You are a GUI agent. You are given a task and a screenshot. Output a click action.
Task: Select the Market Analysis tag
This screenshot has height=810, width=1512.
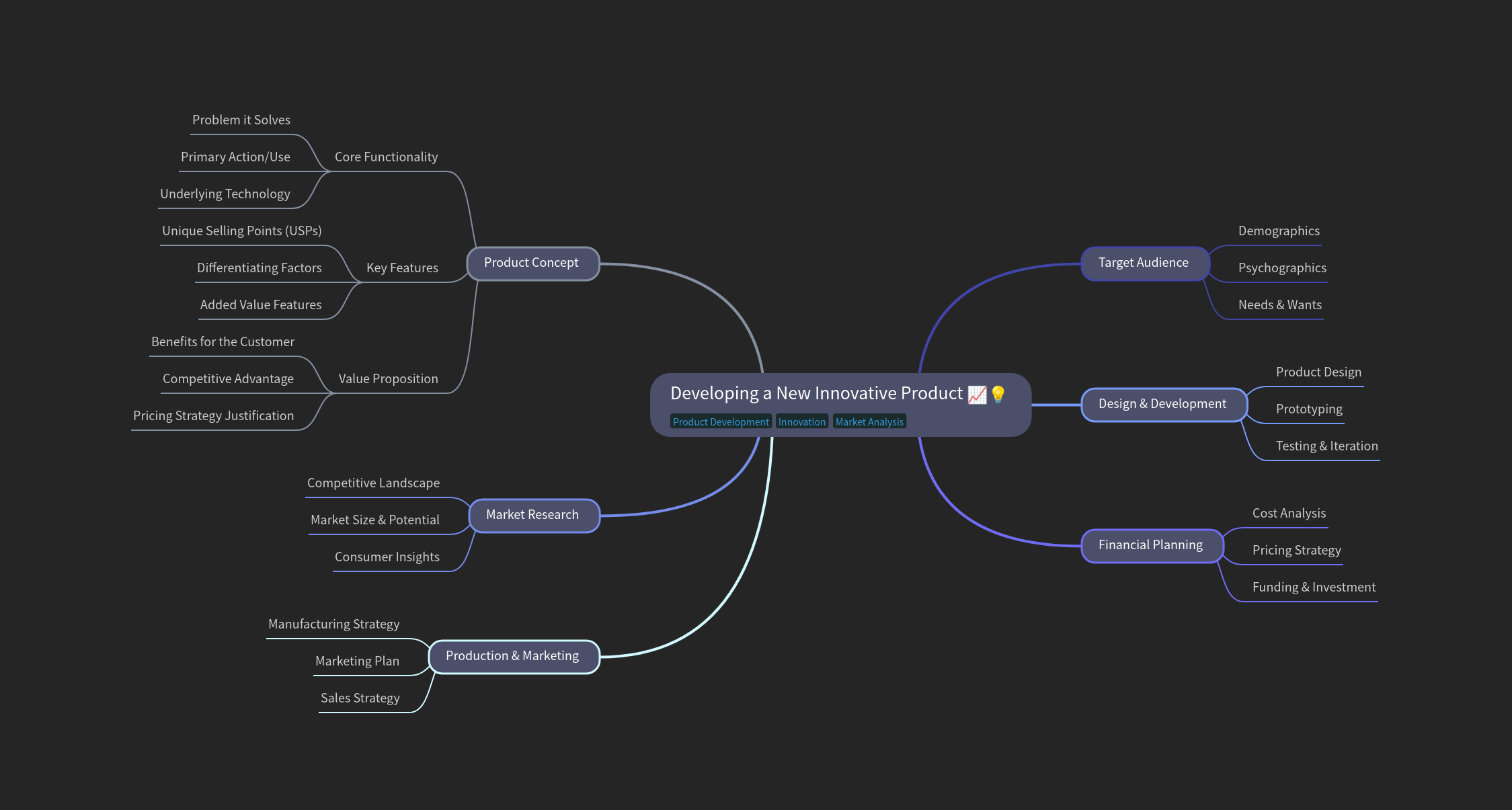869,421
